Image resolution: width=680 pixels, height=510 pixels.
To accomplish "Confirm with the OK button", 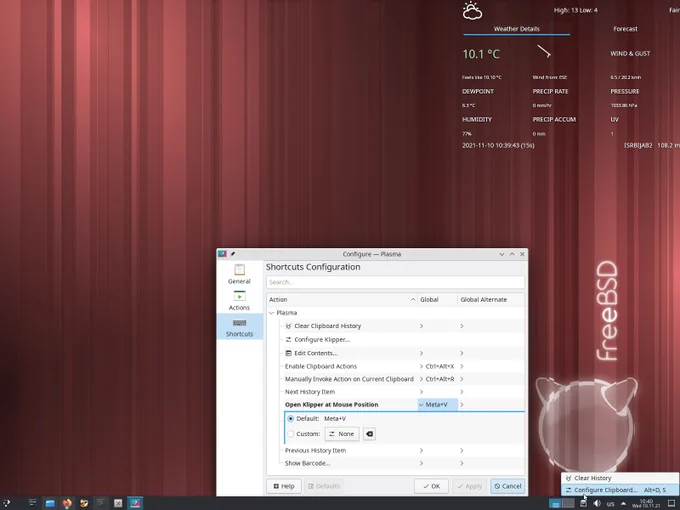I will point(432,486).
